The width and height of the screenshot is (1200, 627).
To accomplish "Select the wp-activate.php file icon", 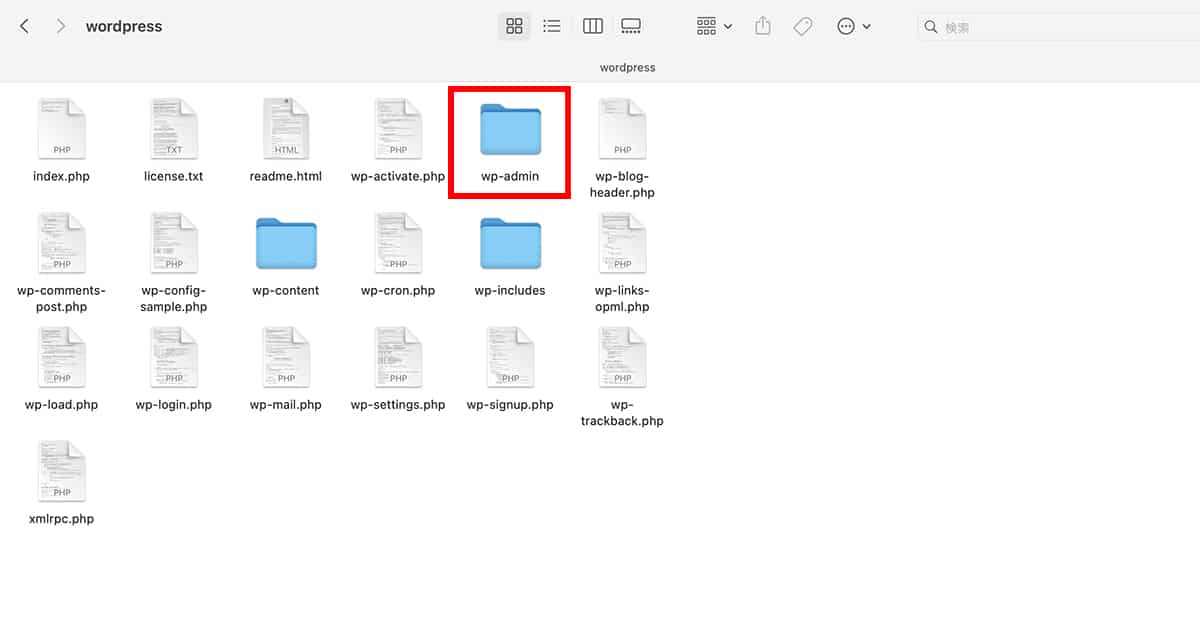I will pos(398,129).
